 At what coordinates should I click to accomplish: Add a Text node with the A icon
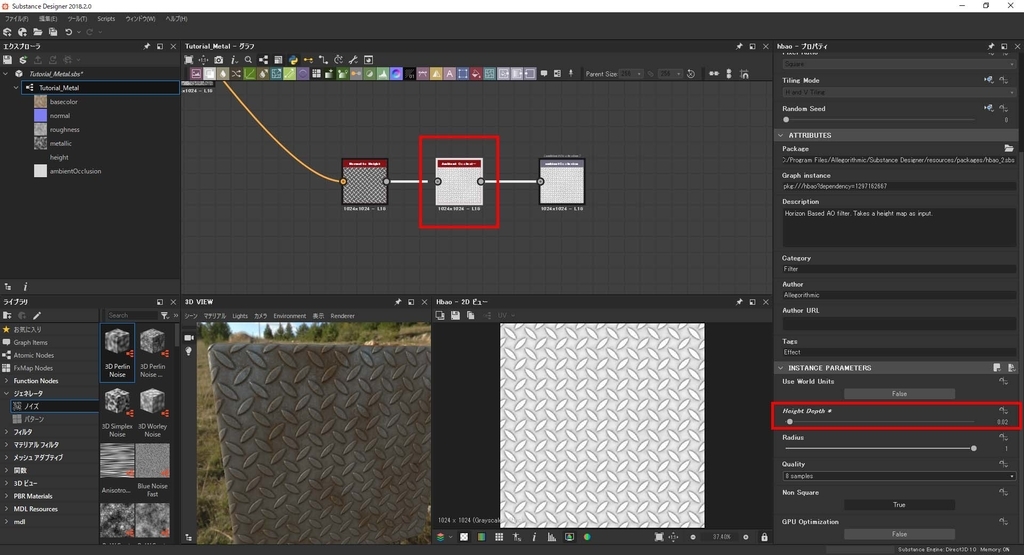tap(449, 74)
